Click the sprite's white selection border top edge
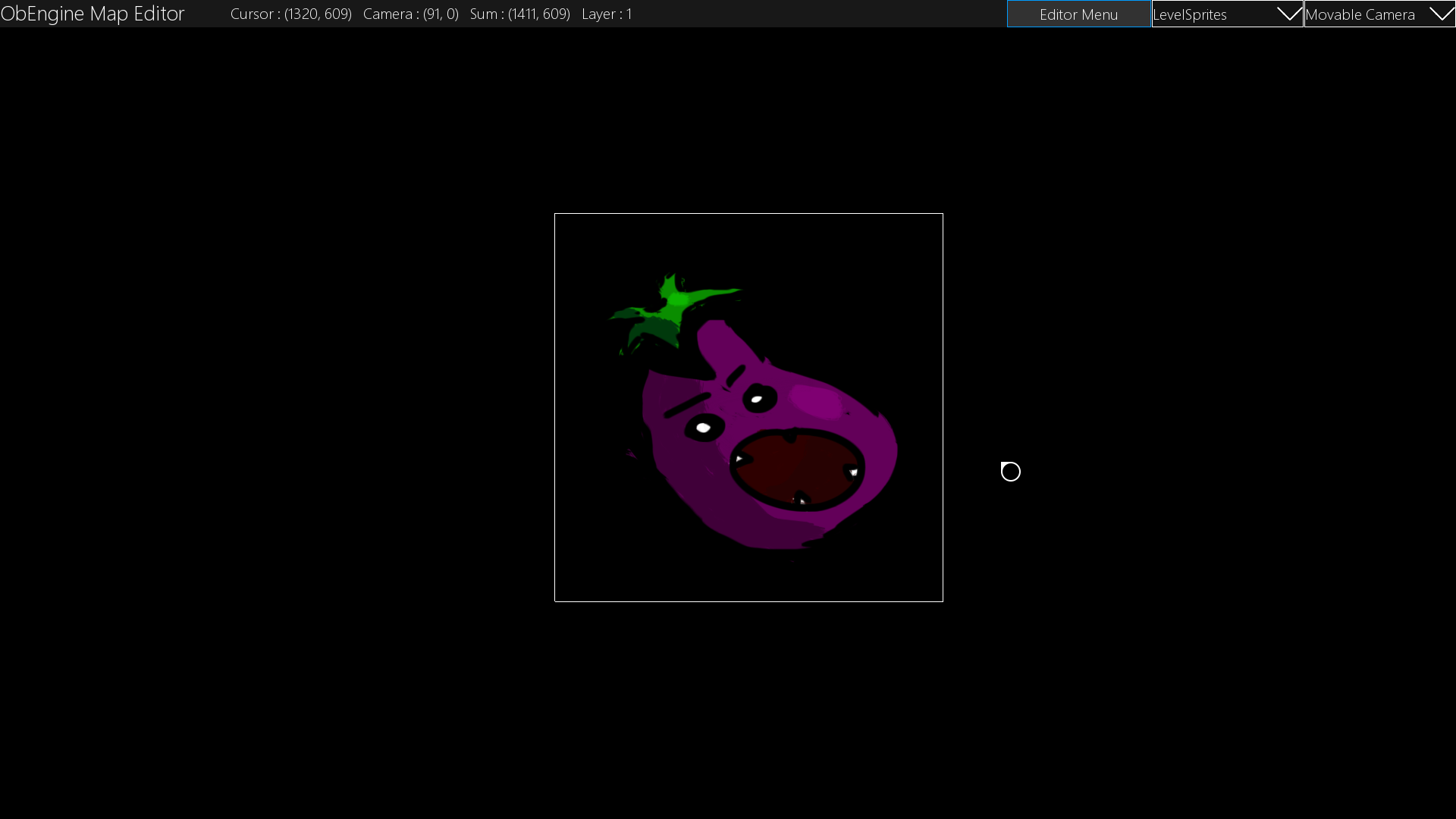Image resolution: width=1456 pixels, height=819 pixels. [748, 214]
